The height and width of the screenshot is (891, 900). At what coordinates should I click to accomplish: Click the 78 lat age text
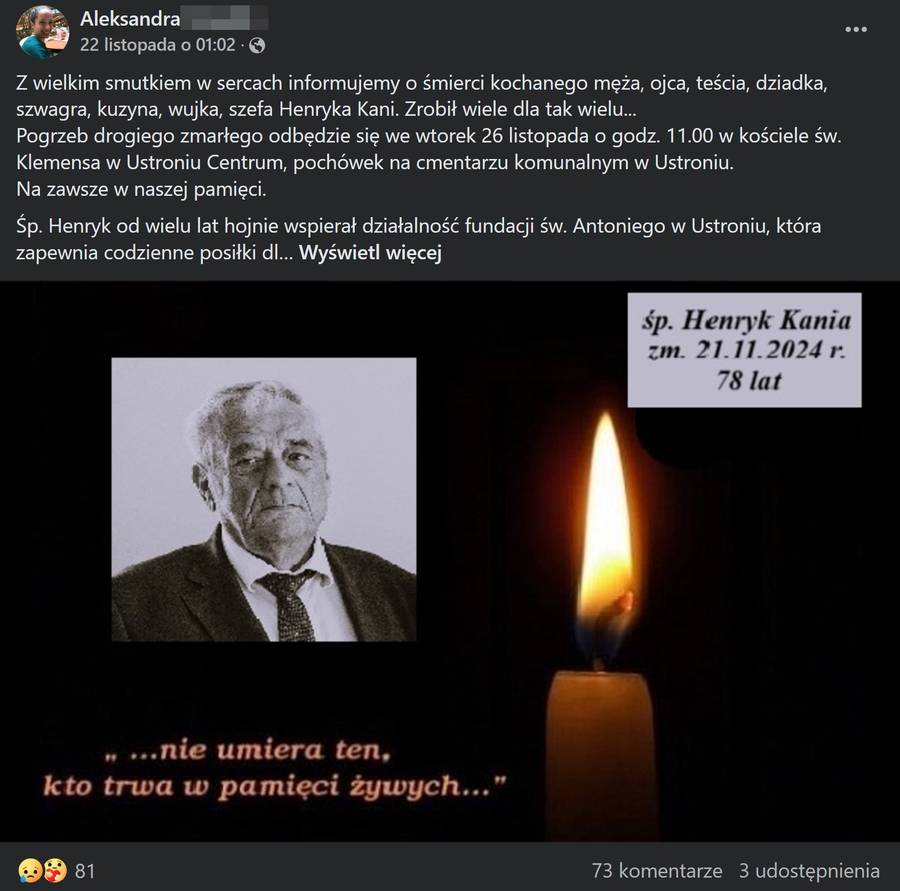748,380
